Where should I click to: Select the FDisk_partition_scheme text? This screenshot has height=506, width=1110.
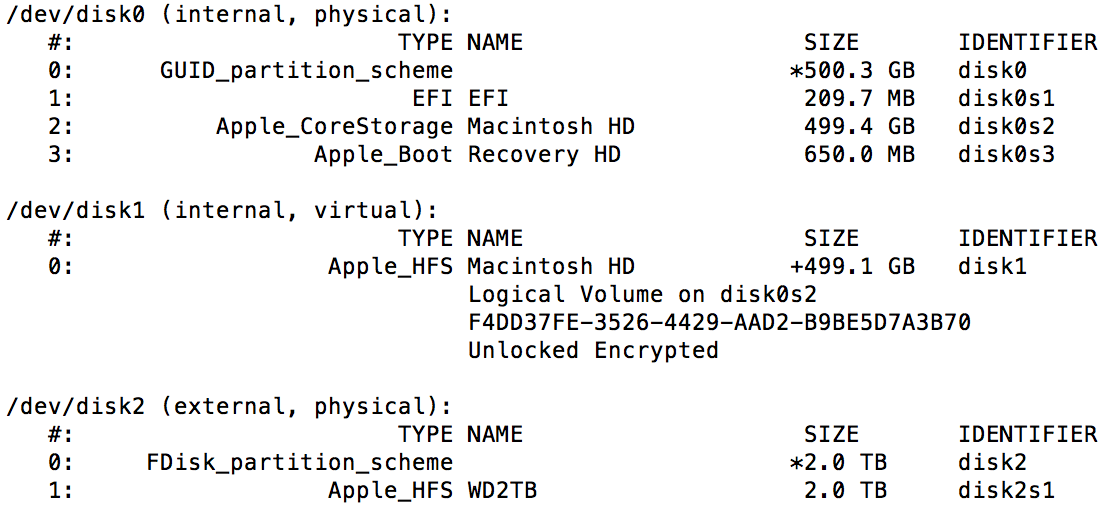click(x=299, y=463)
